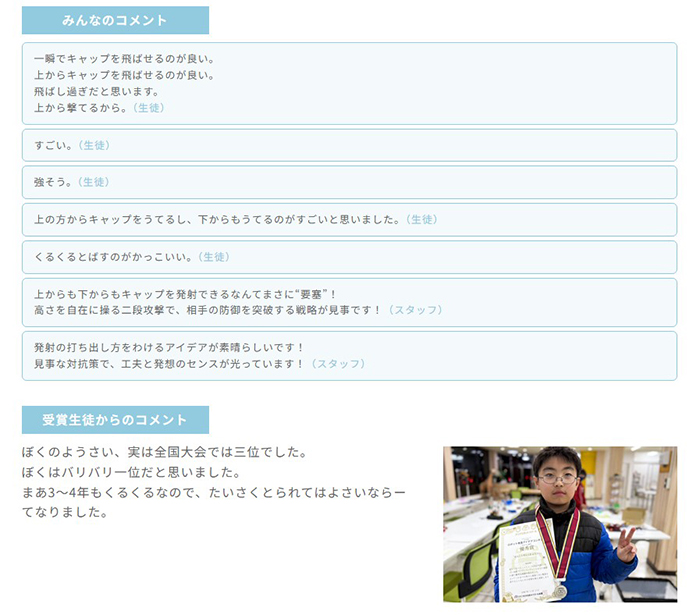Click the (生徒) label next to 強そう。
The image size is (700, 615).
[93, 182]
